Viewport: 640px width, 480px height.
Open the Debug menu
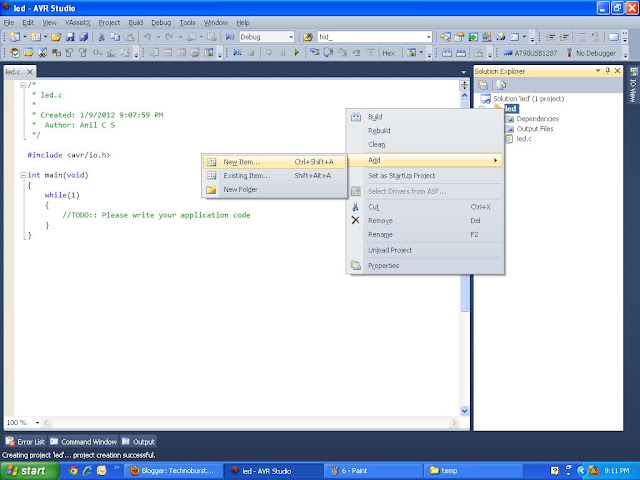point(161,22)
